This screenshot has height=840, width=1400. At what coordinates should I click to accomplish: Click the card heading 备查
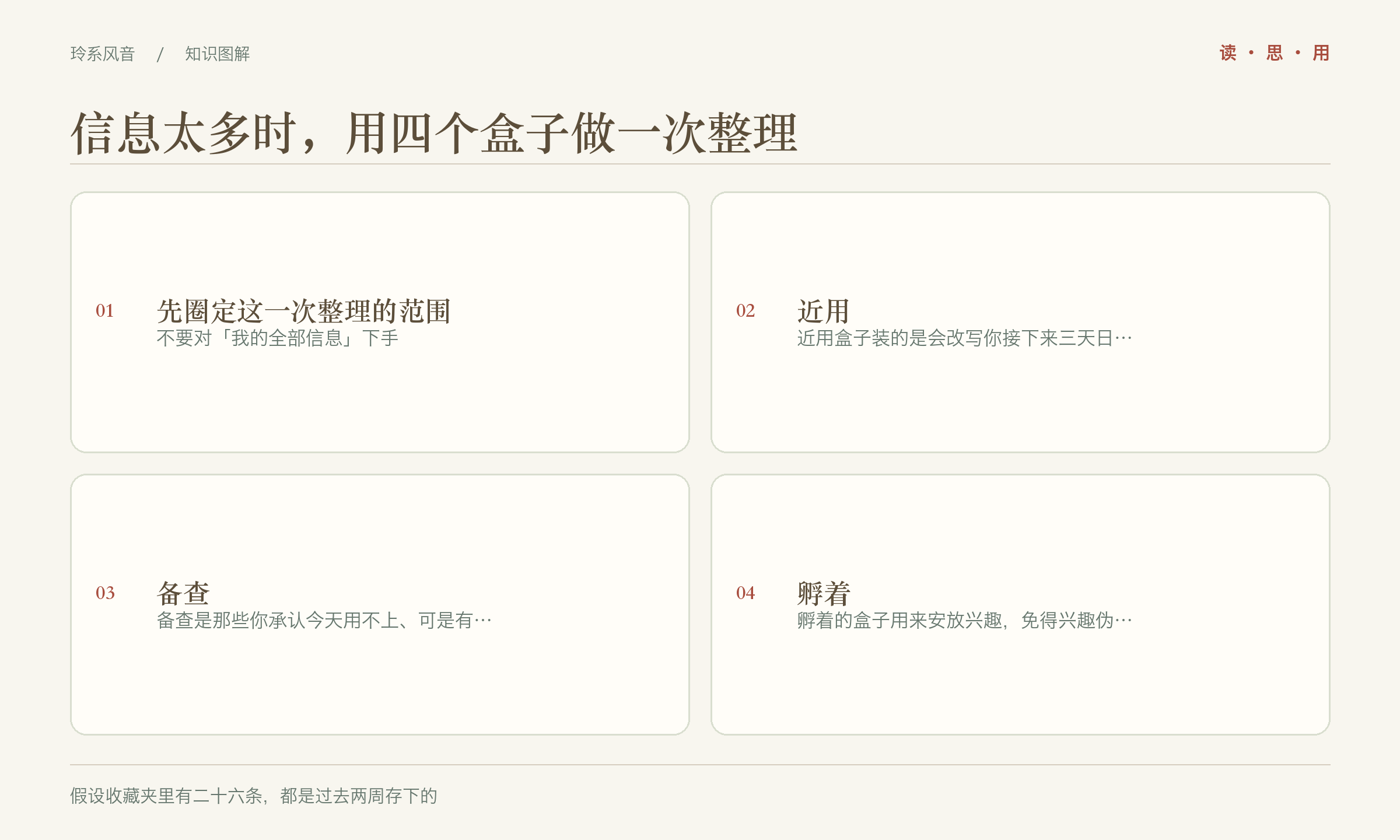tap(183, 593)
